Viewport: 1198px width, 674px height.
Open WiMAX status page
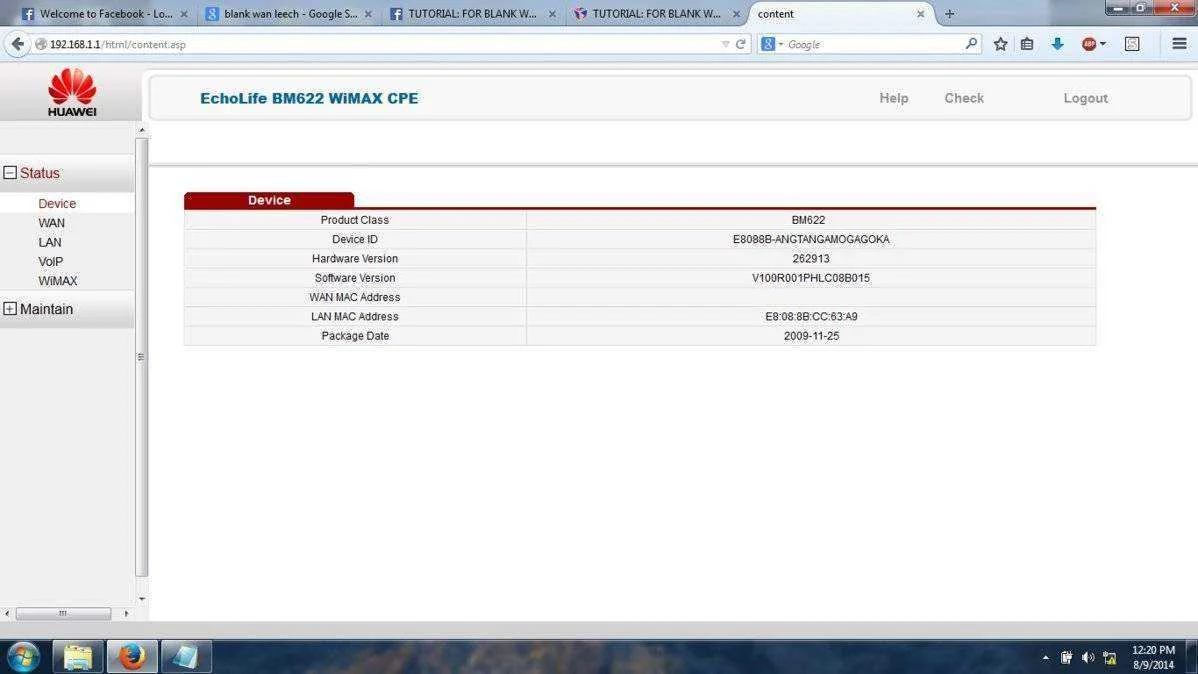pyautogui.click(x=58, y=280)
